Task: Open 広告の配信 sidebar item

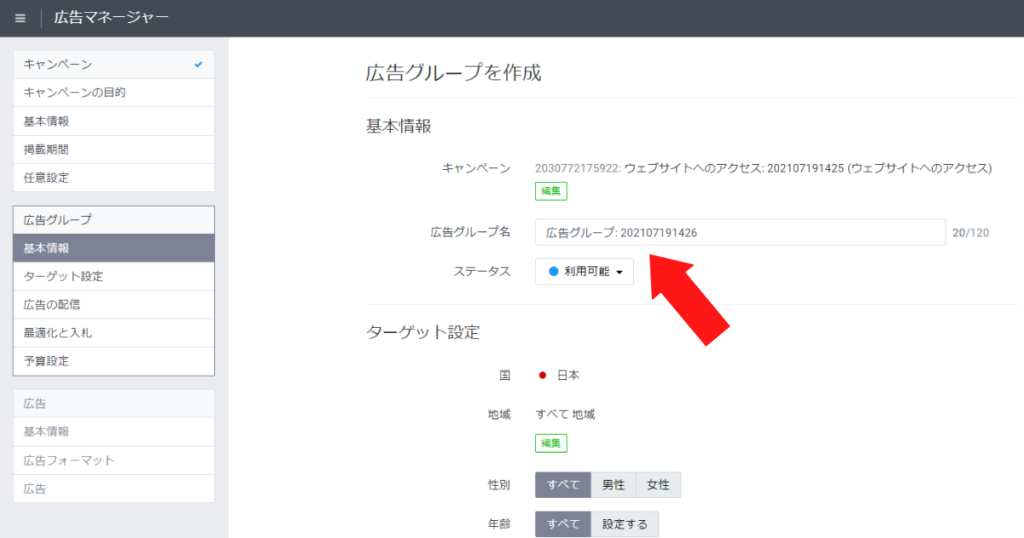Action: (114, 304)
